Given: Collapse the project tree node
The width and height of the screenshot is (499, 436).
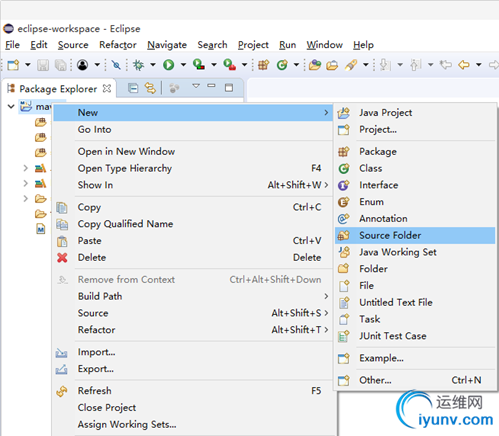Looking at the screenshot, I should point(11,107).
